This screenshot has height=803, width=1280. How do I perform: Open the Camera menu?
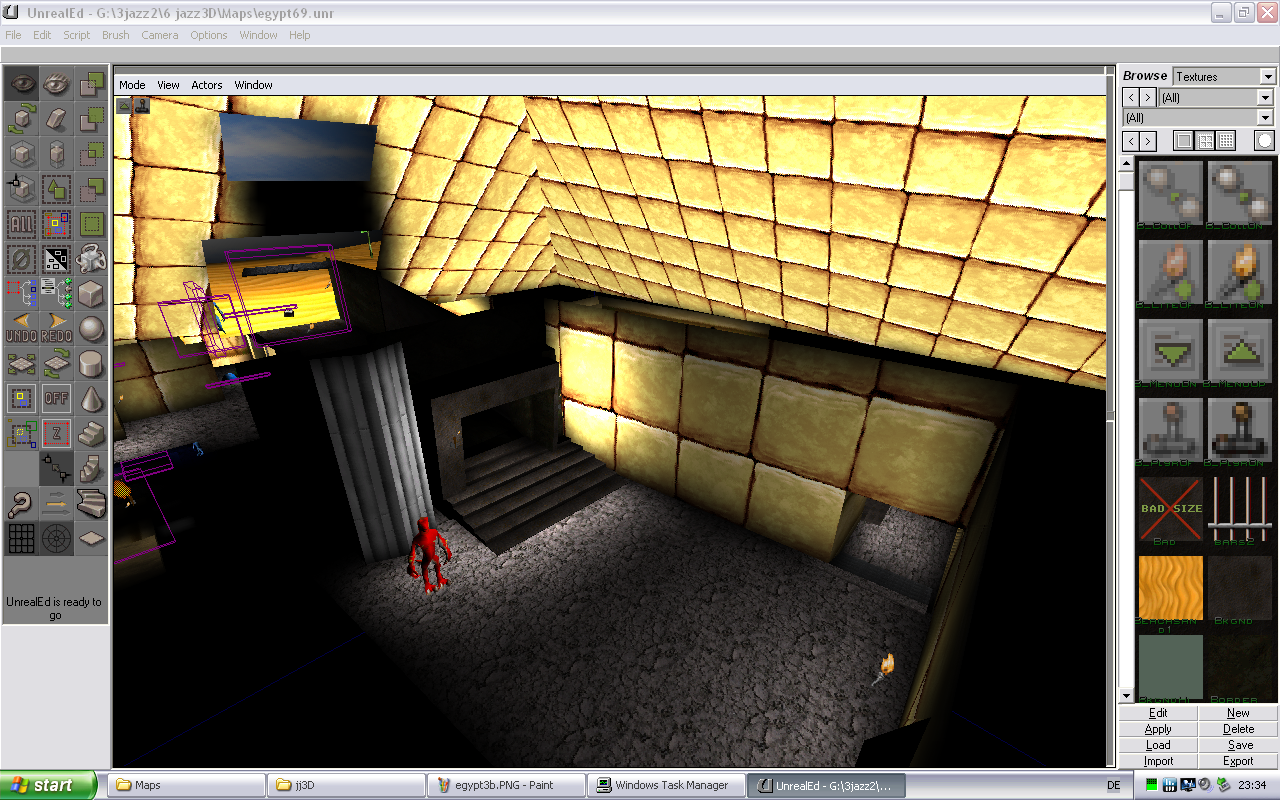click(160, 35)
